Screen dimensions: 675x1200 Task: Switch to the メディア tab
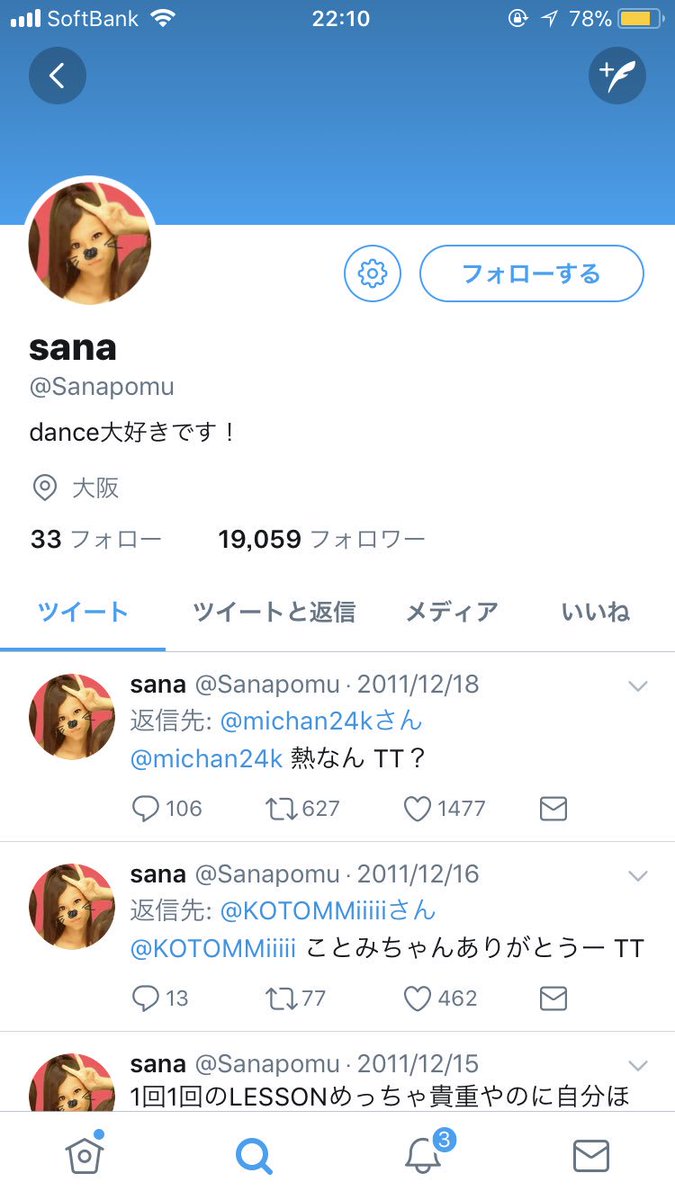click(x=451, y=612)
